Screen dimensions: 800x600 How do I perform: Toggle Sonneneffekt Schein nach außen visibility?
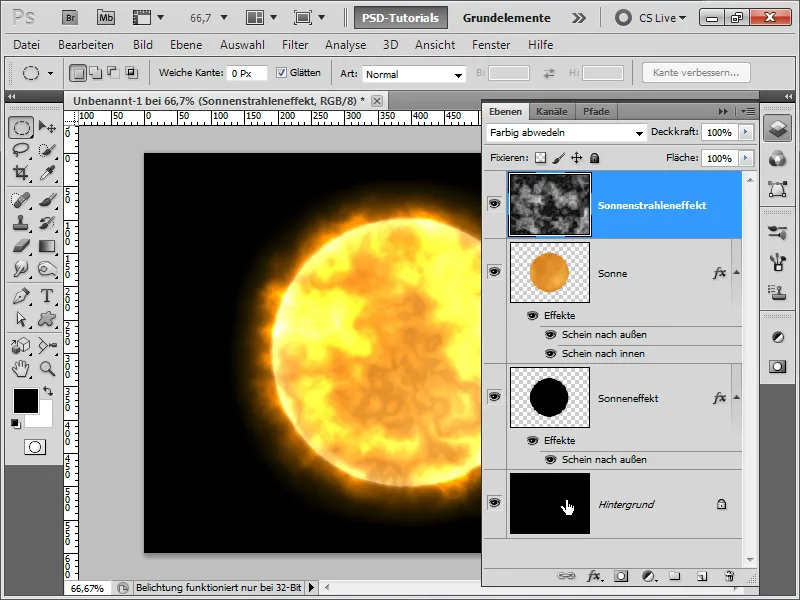[x=551, y=460]
